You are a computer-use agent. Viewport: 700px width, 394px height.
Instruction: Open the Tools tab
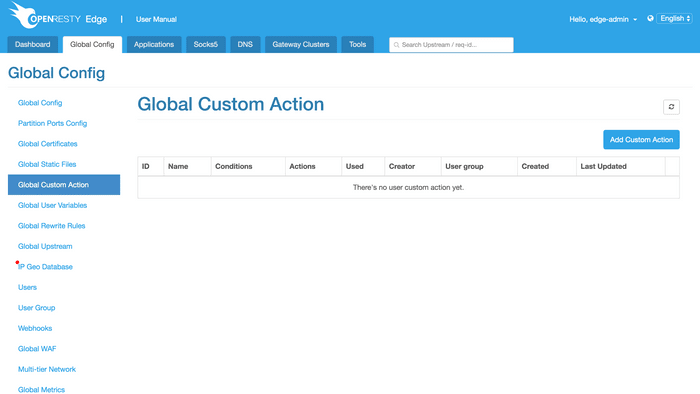pyautogui.click(x=358, y=45)
